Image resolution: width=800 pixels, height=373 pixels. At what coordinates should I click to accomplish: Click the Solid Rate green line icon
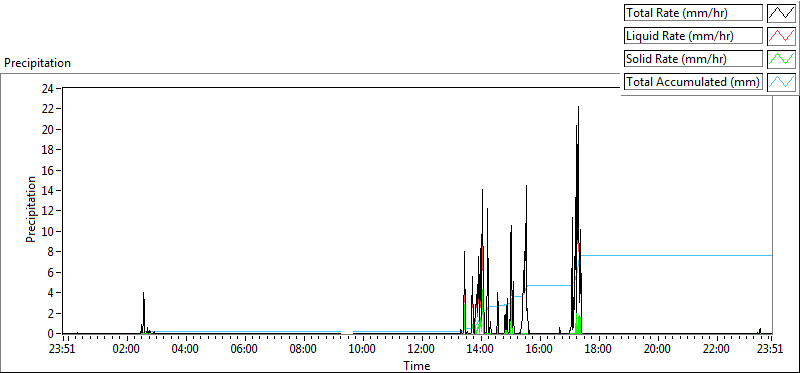[x=780, y=59]
